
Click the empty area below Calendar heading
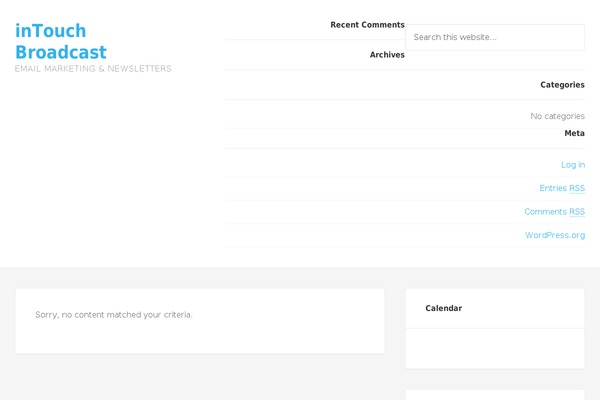click(x=494, y=348)
